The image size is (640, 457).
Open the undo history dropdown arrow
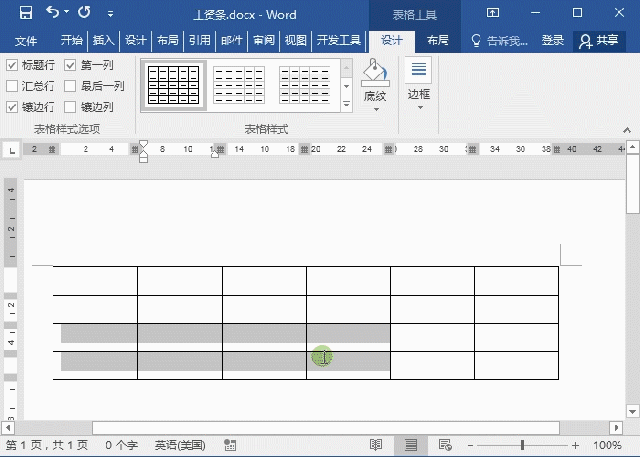67,12
